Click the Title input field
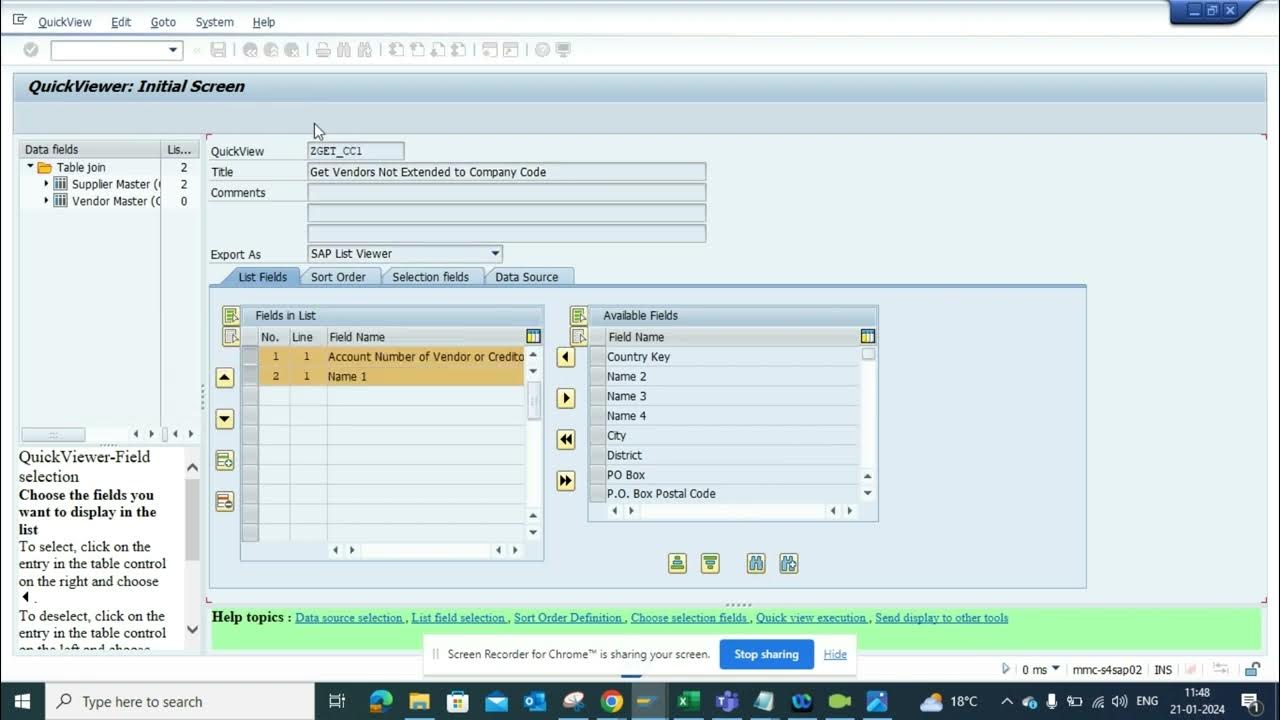 coord(506,172)
